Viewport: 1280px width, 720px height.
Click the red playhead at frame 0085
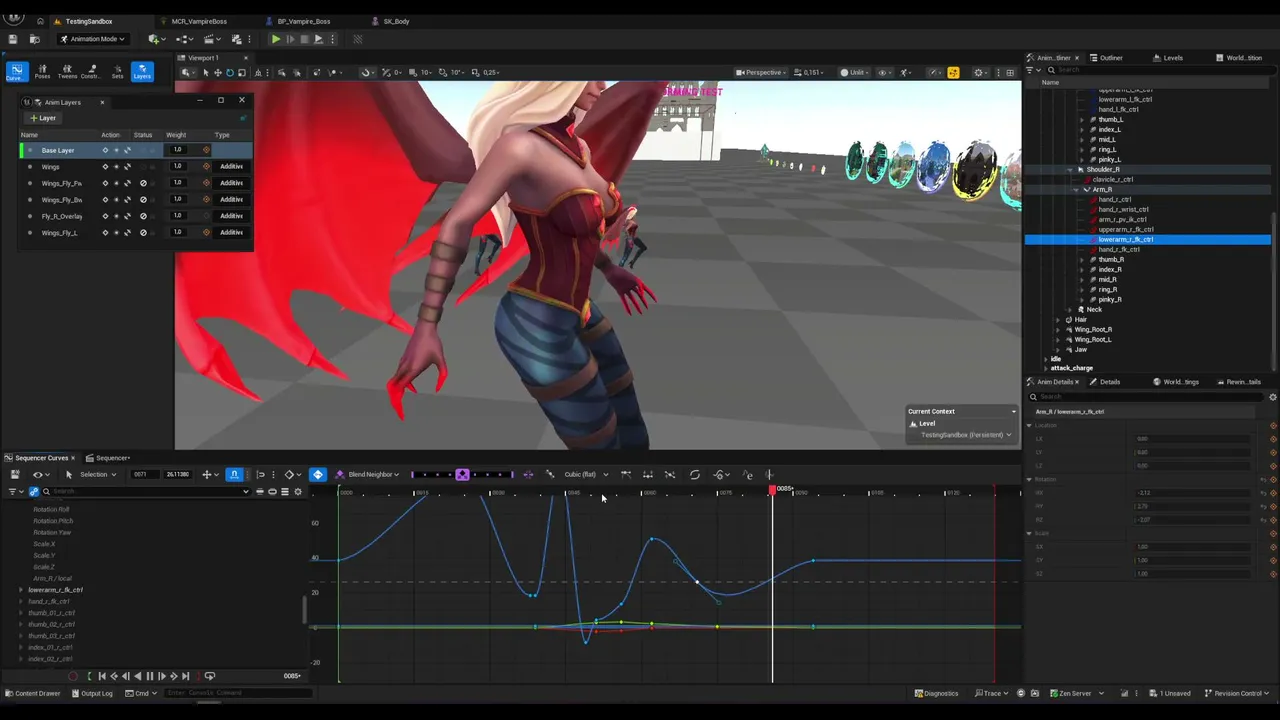click(x=773, y=489)
